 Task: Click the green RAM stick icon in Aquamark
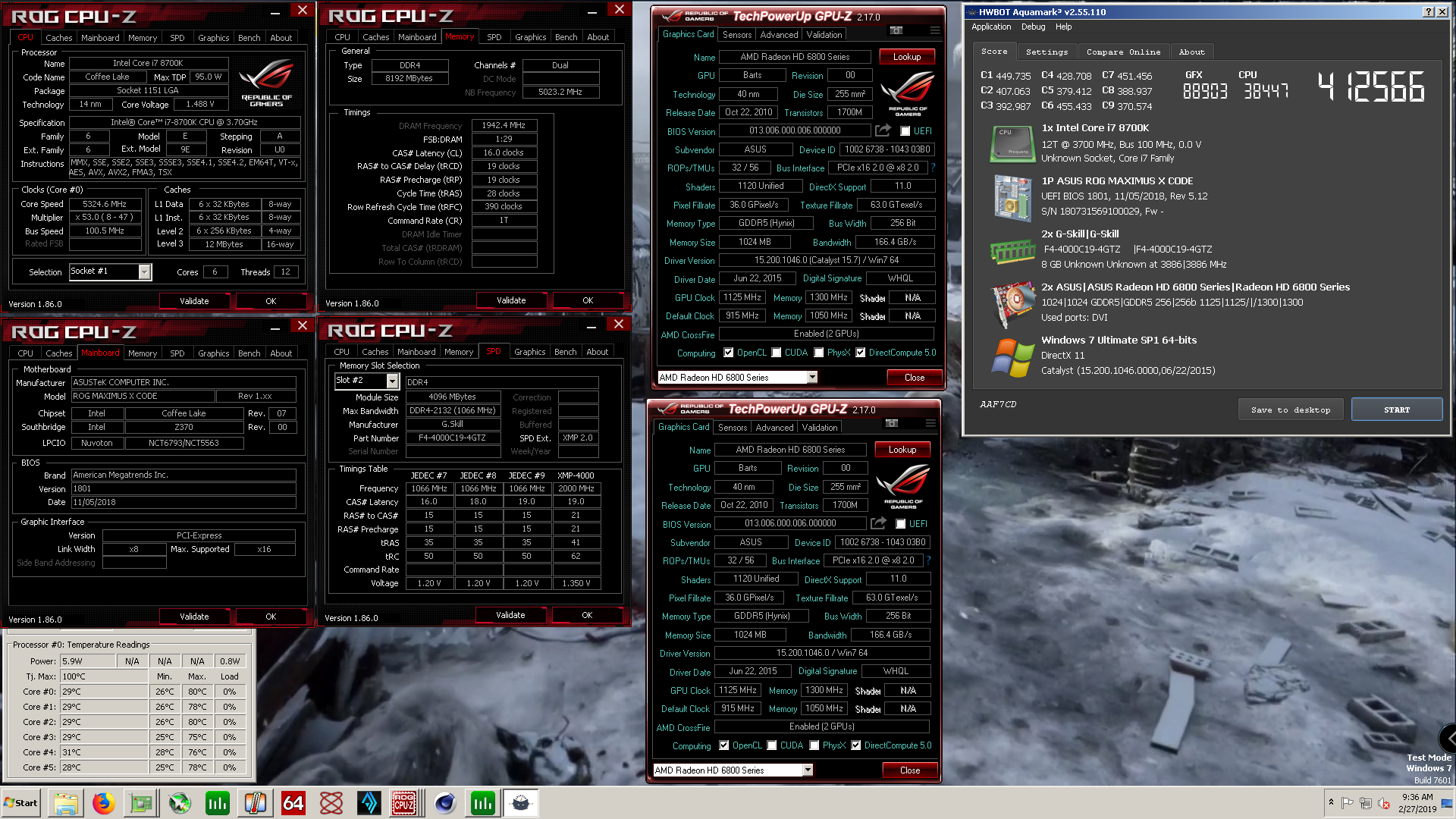pos(1012,251)
